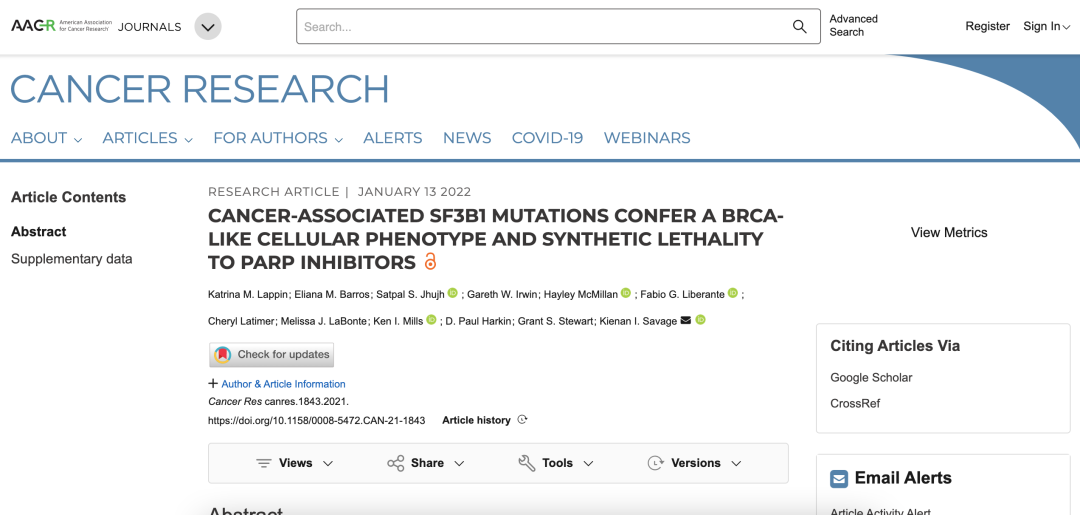Click envelope icon beside Kienan I. Savage
This screenshot has height=515, width=1080.
tap(685, 320)
